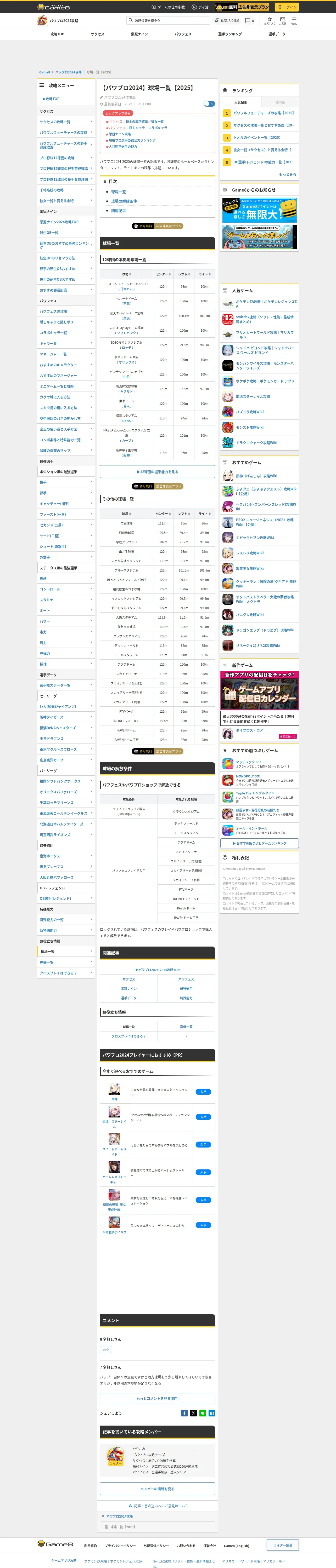Select the サクセス nav tab
The image size is (336, 1568).
[98, 34]
